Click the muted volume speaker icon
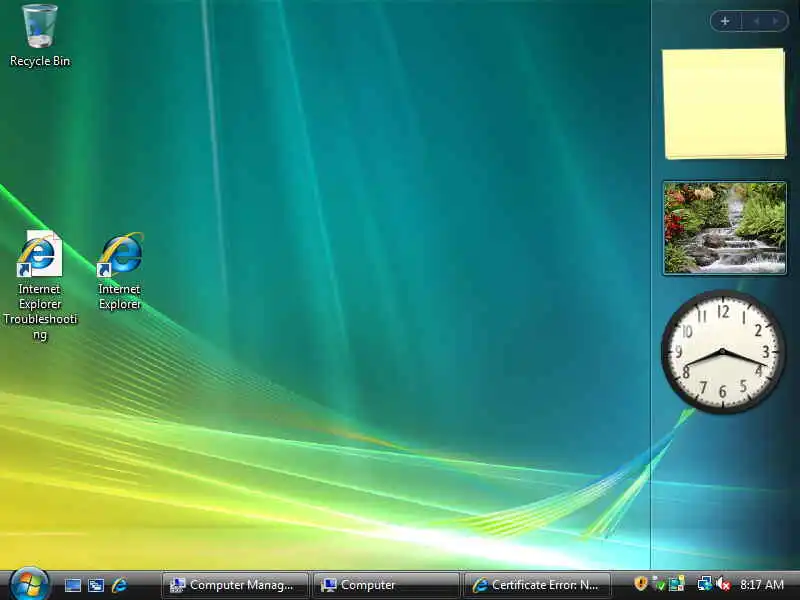This screenshot has height=600, width=800. tap(723, 584)
